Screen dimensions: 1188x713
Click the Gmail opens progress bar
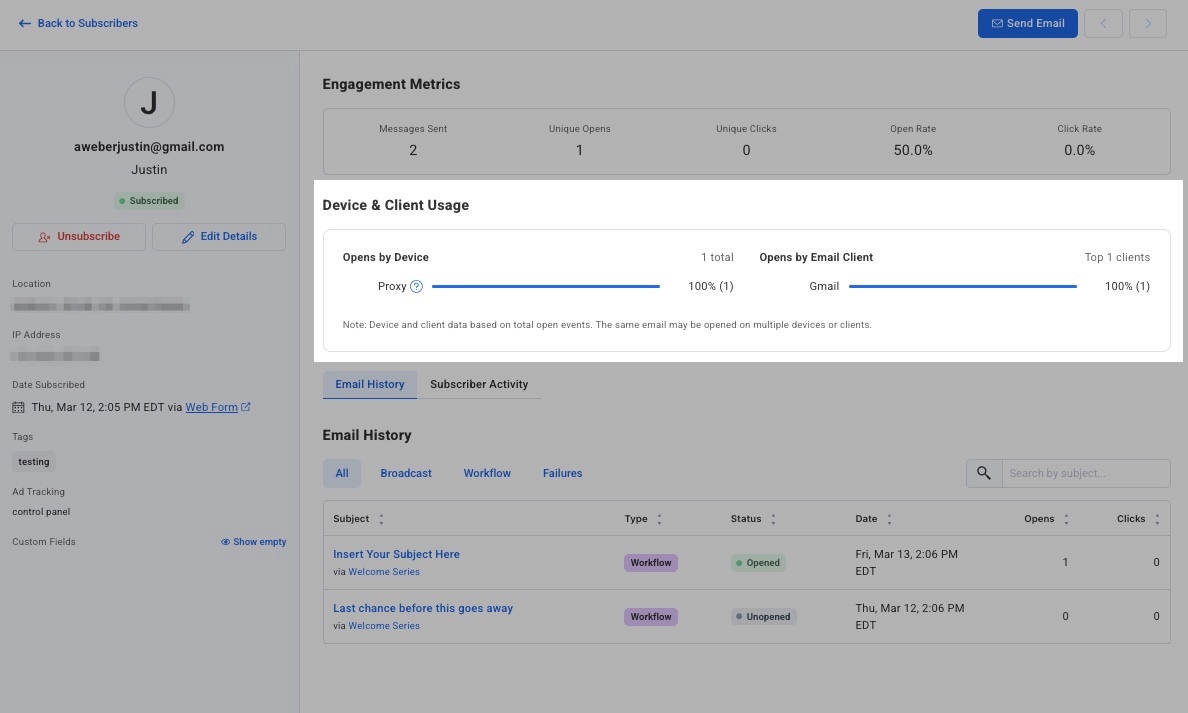coord(962,286)
